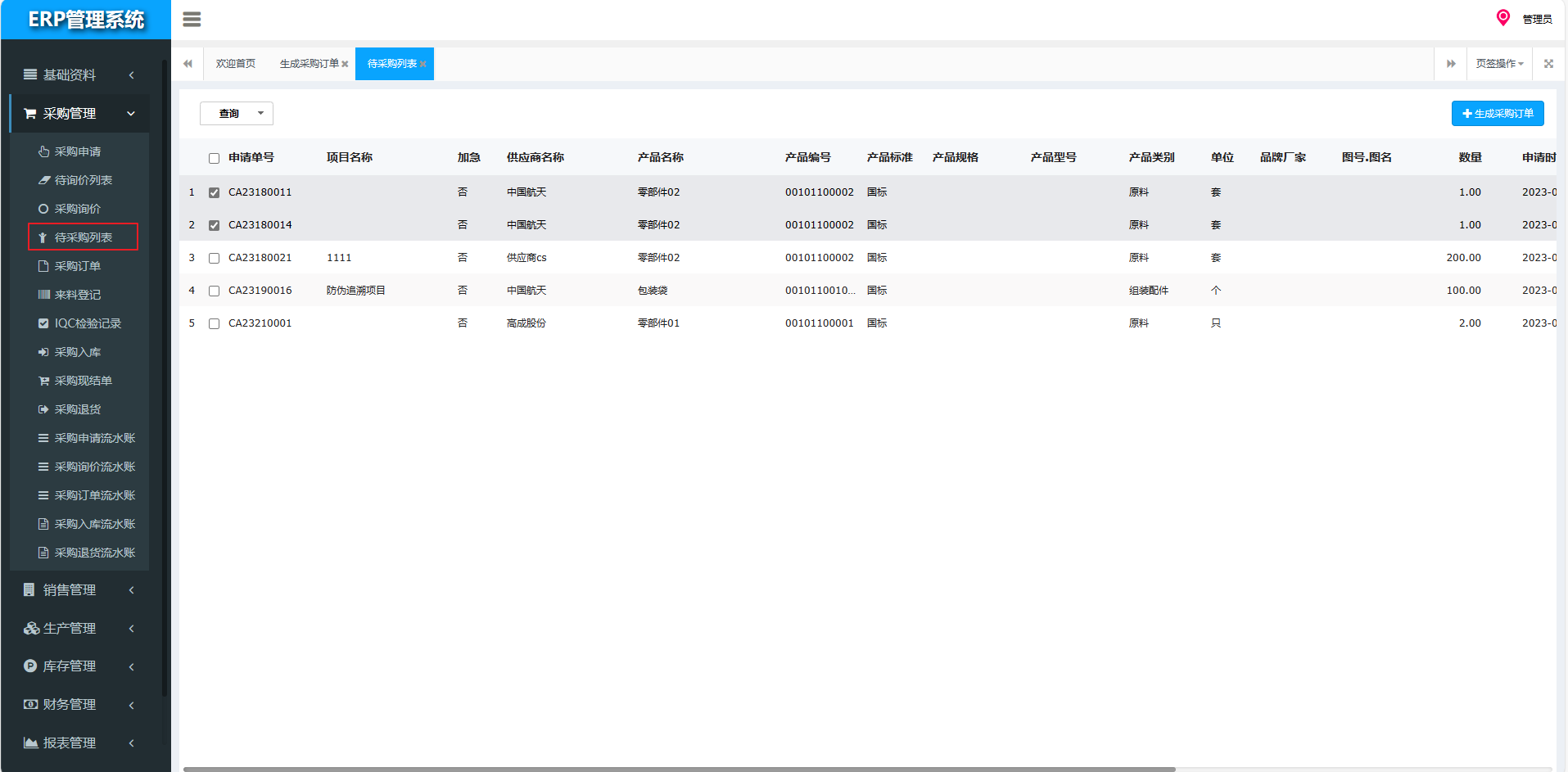
Task: Open 采购订单 in the sidebar
Action: pyautogui.click(x=78, y=266)
